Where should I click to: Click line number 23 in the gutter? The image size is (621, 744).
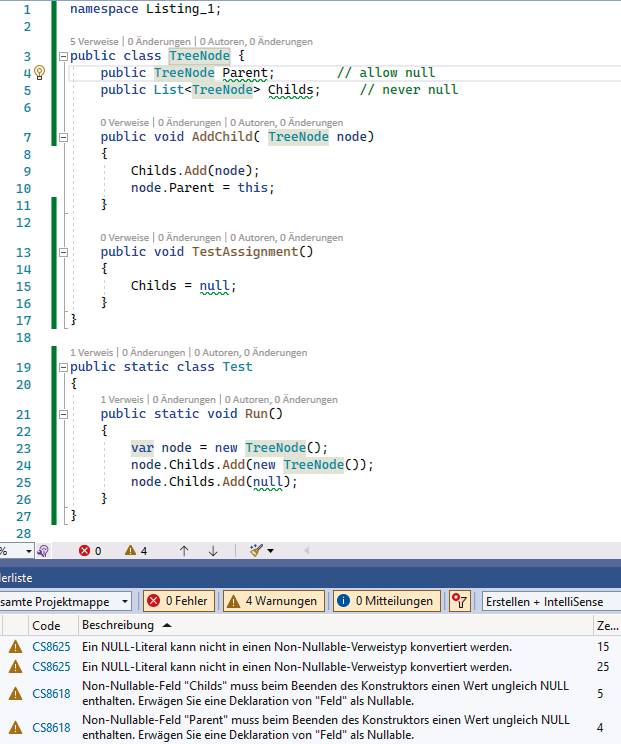click(x=23, y=448)
